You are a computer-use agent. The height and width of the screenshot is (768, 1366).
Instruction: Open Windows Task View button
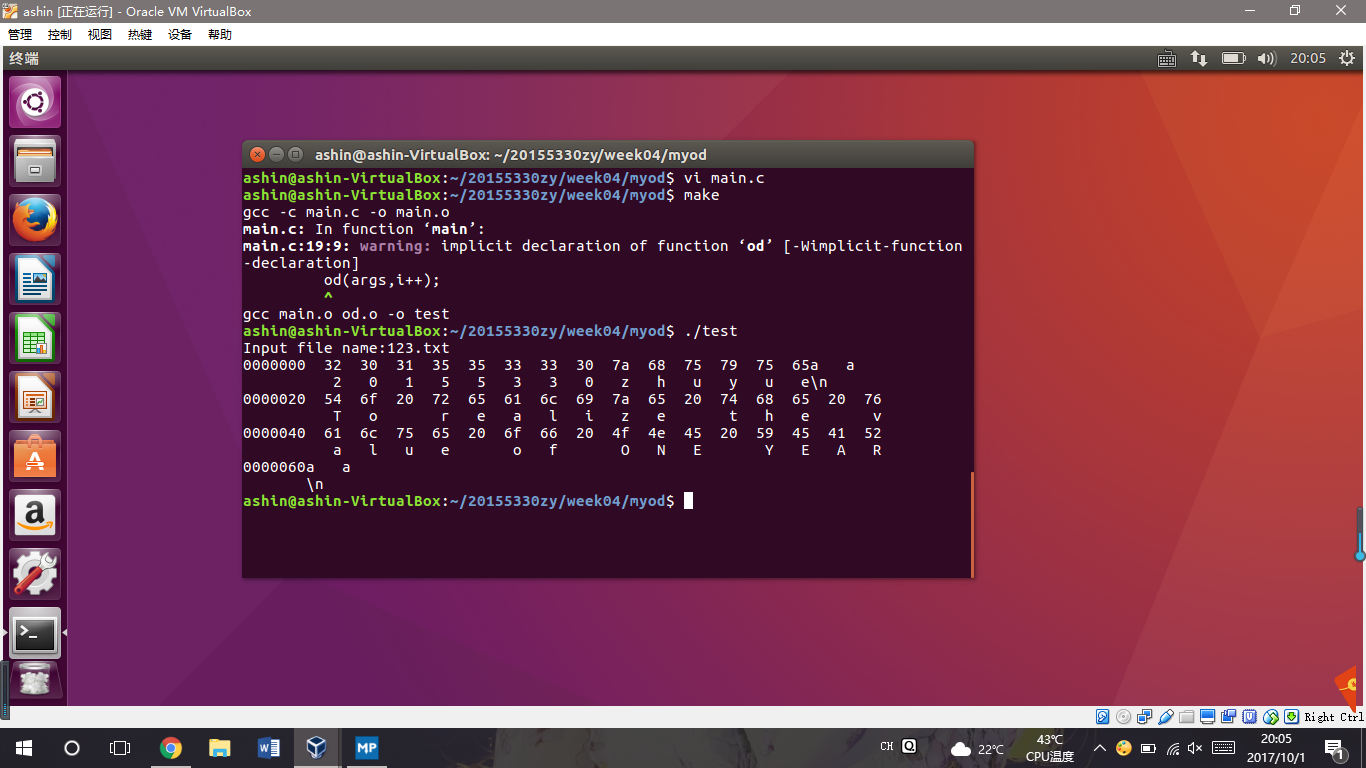[x=120, y=747]
